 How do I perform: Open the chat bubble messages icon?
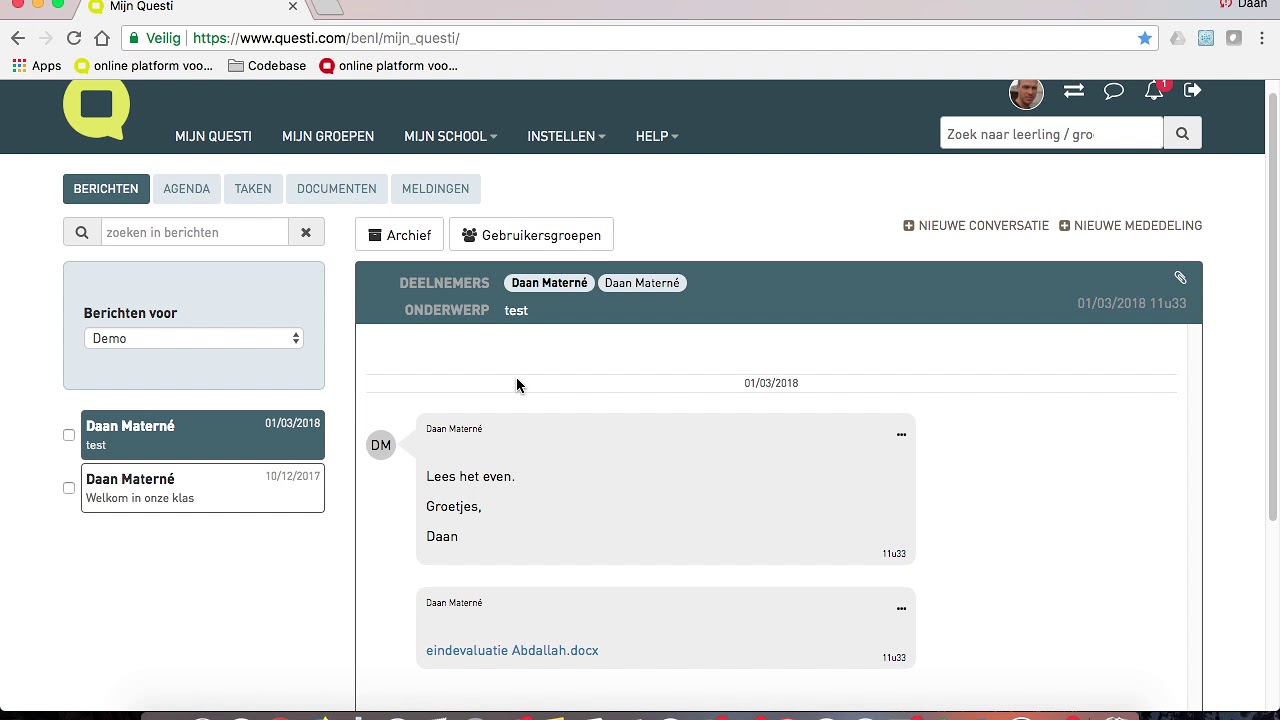[x=1114, y=91]
